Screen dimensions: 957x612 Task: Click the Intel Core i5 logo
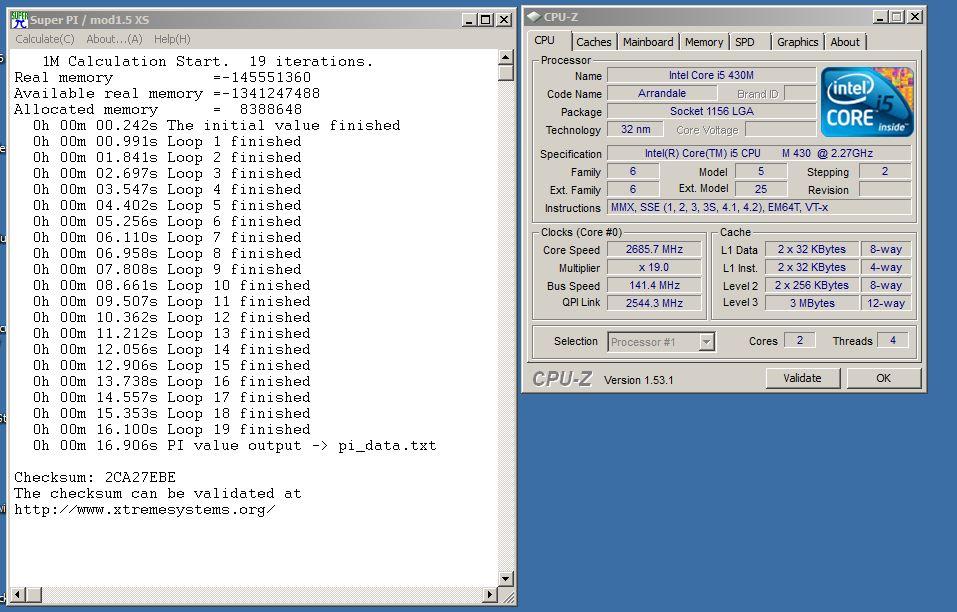(867, 102)
